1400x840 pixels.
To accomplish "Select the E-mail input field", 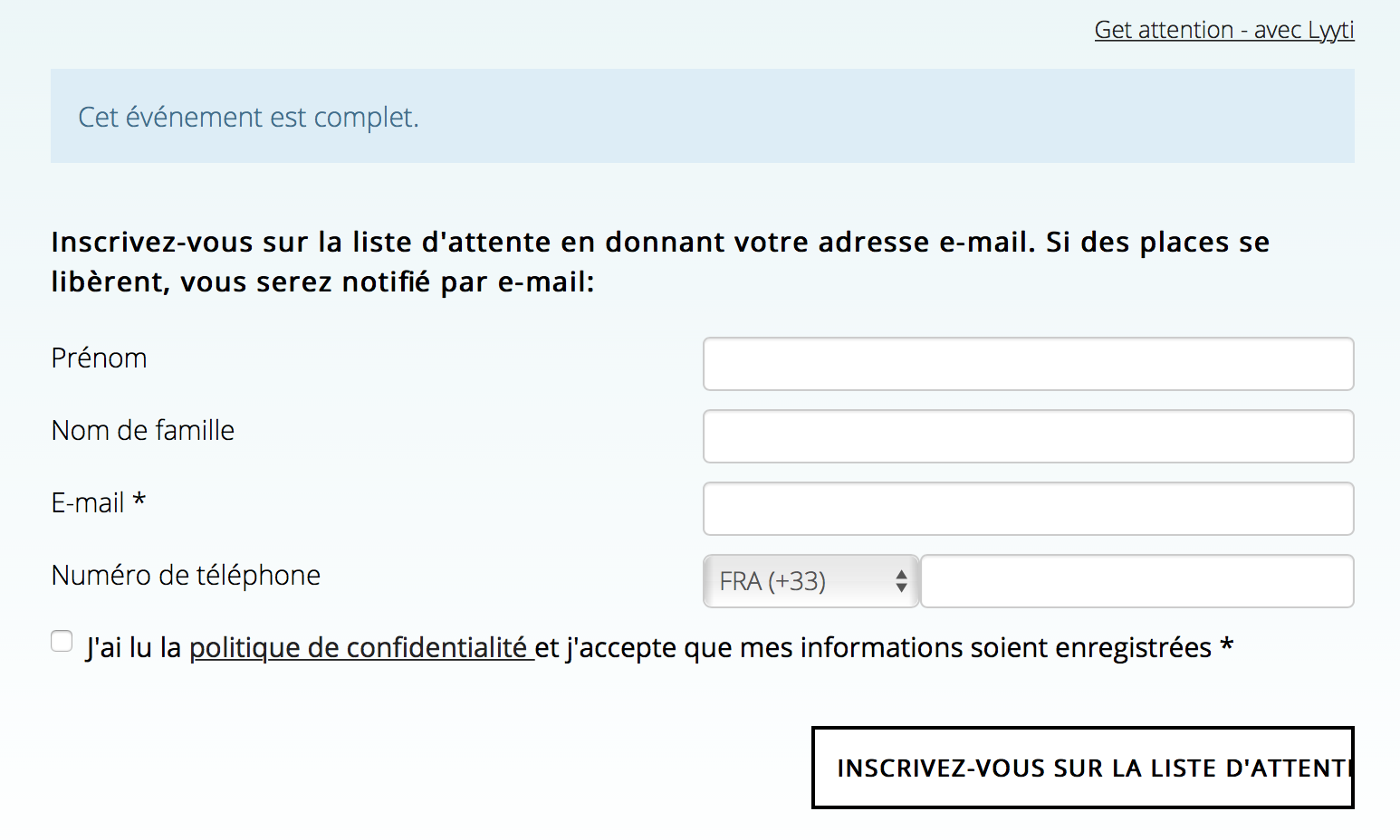I will 1028,509.
